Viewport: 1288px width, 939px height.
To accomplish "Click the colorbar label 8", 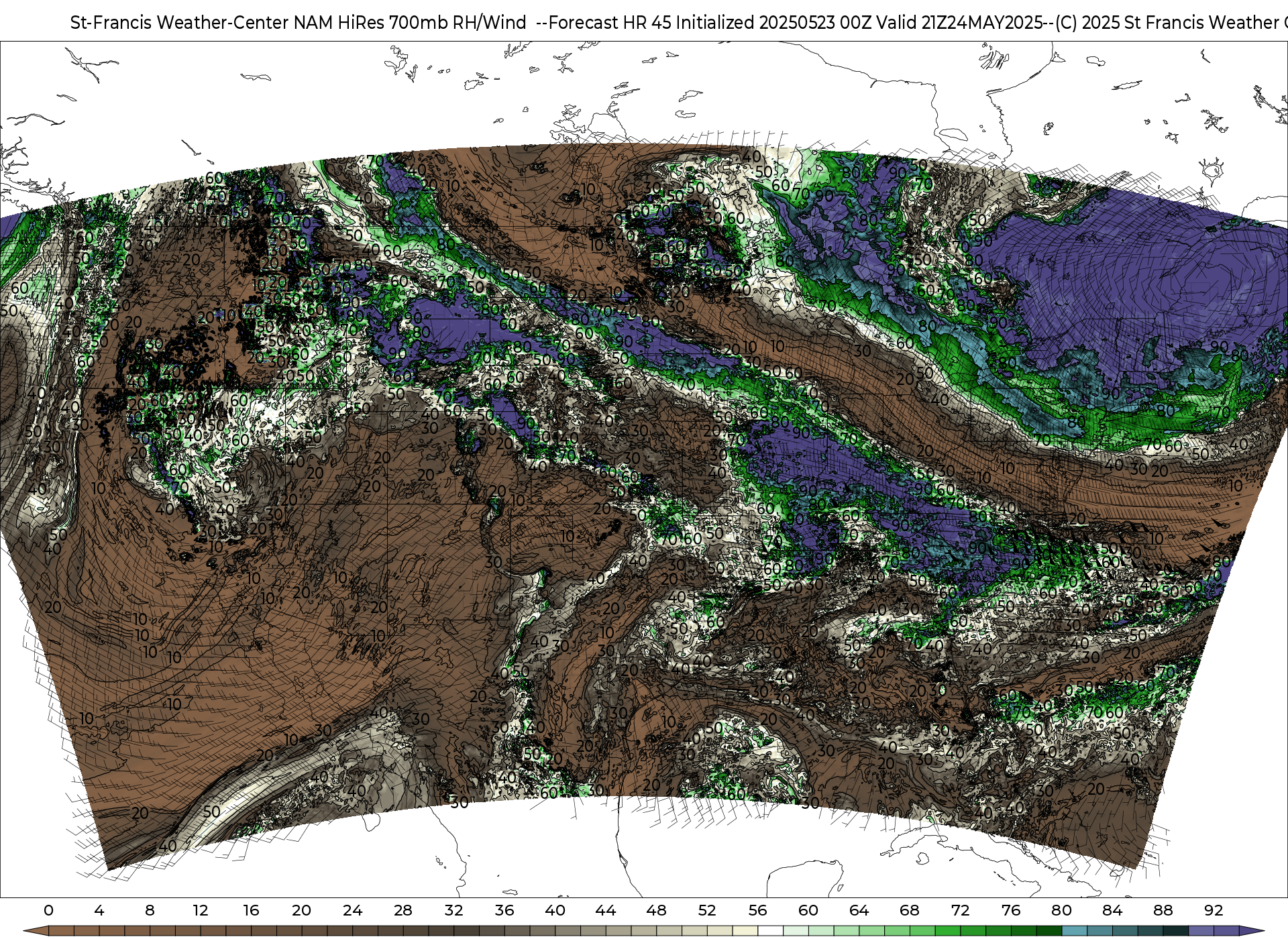I will click(x=150, y=910).
